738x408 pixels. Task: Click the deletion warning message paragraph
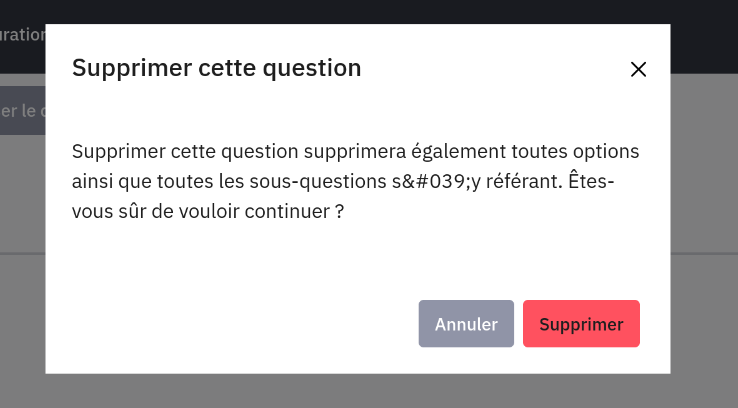coord(355,183)
